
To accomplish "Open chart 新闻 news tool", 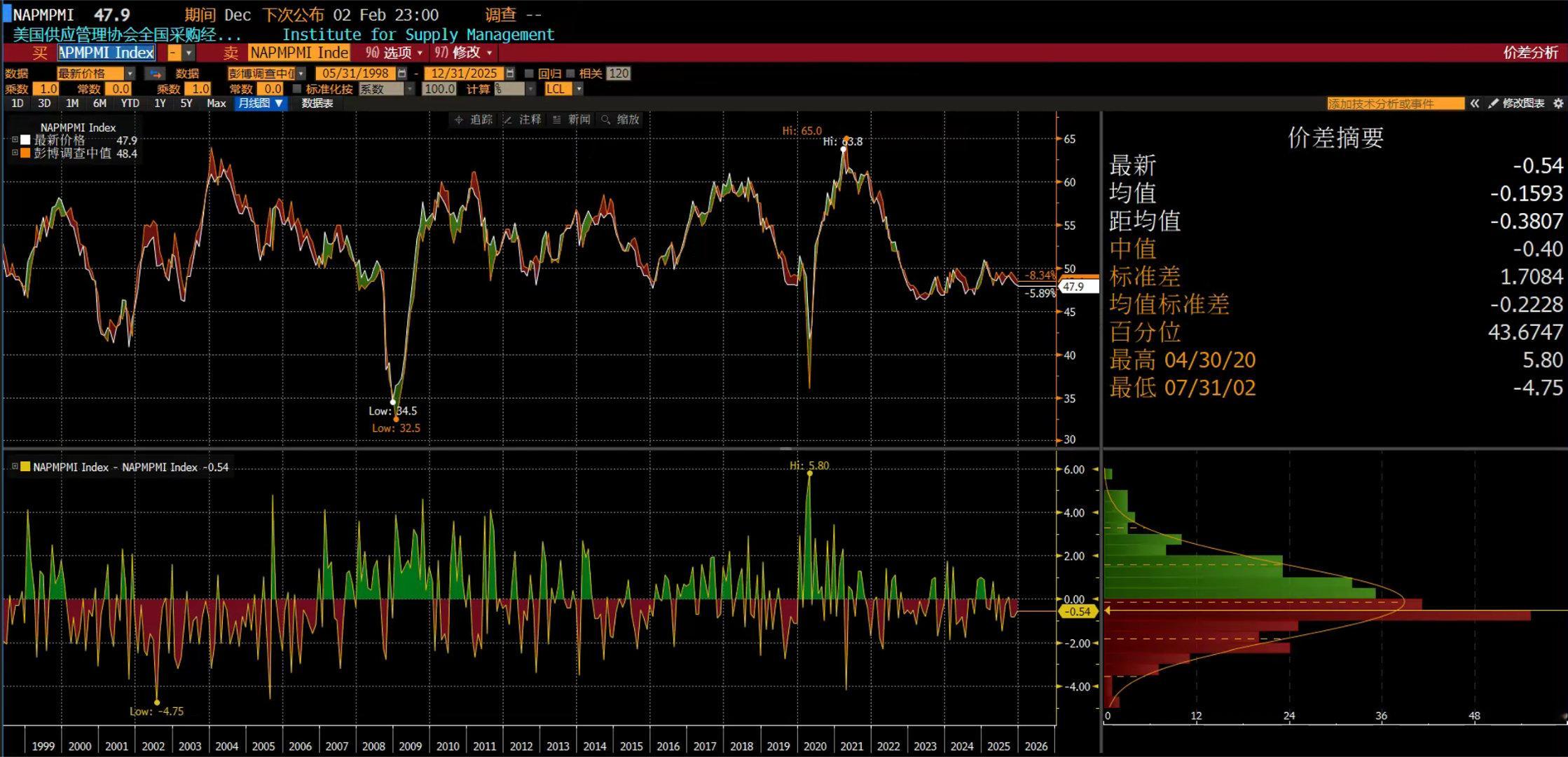I will click(572, 119).
